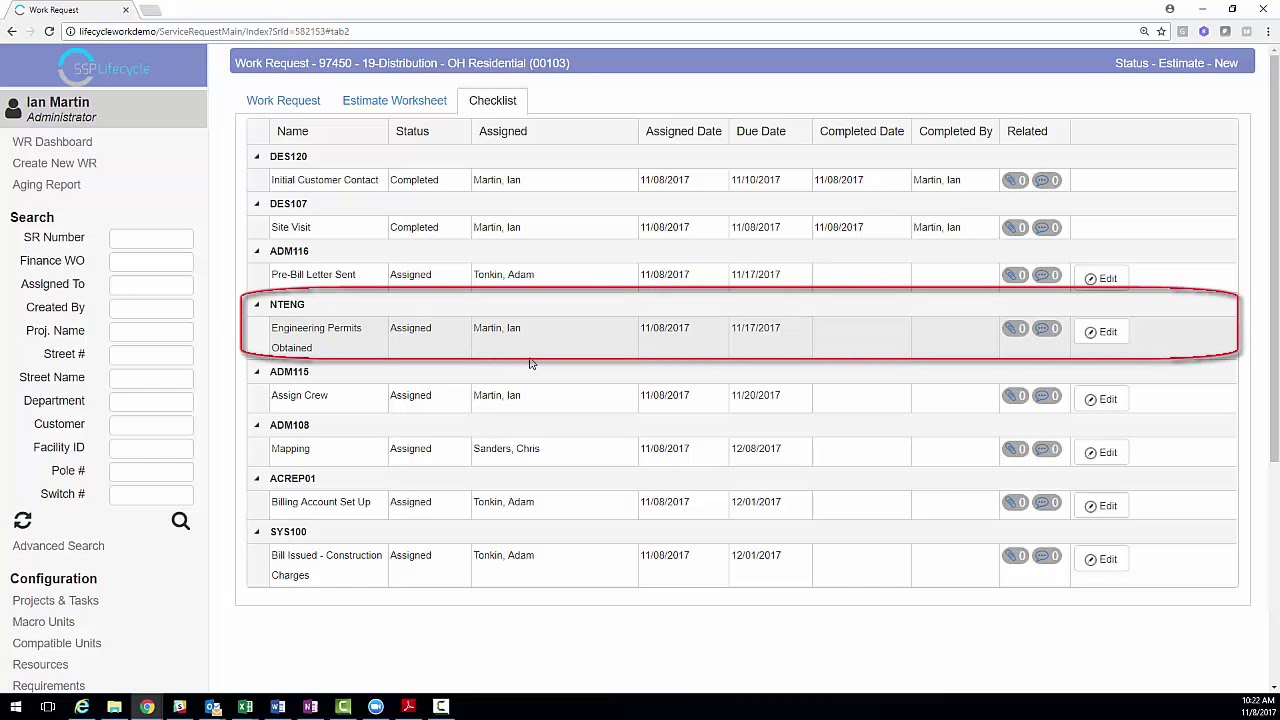Switch to the Work Request tab
This screenshot has width=1280, height=720.
[x=283, y=101]
